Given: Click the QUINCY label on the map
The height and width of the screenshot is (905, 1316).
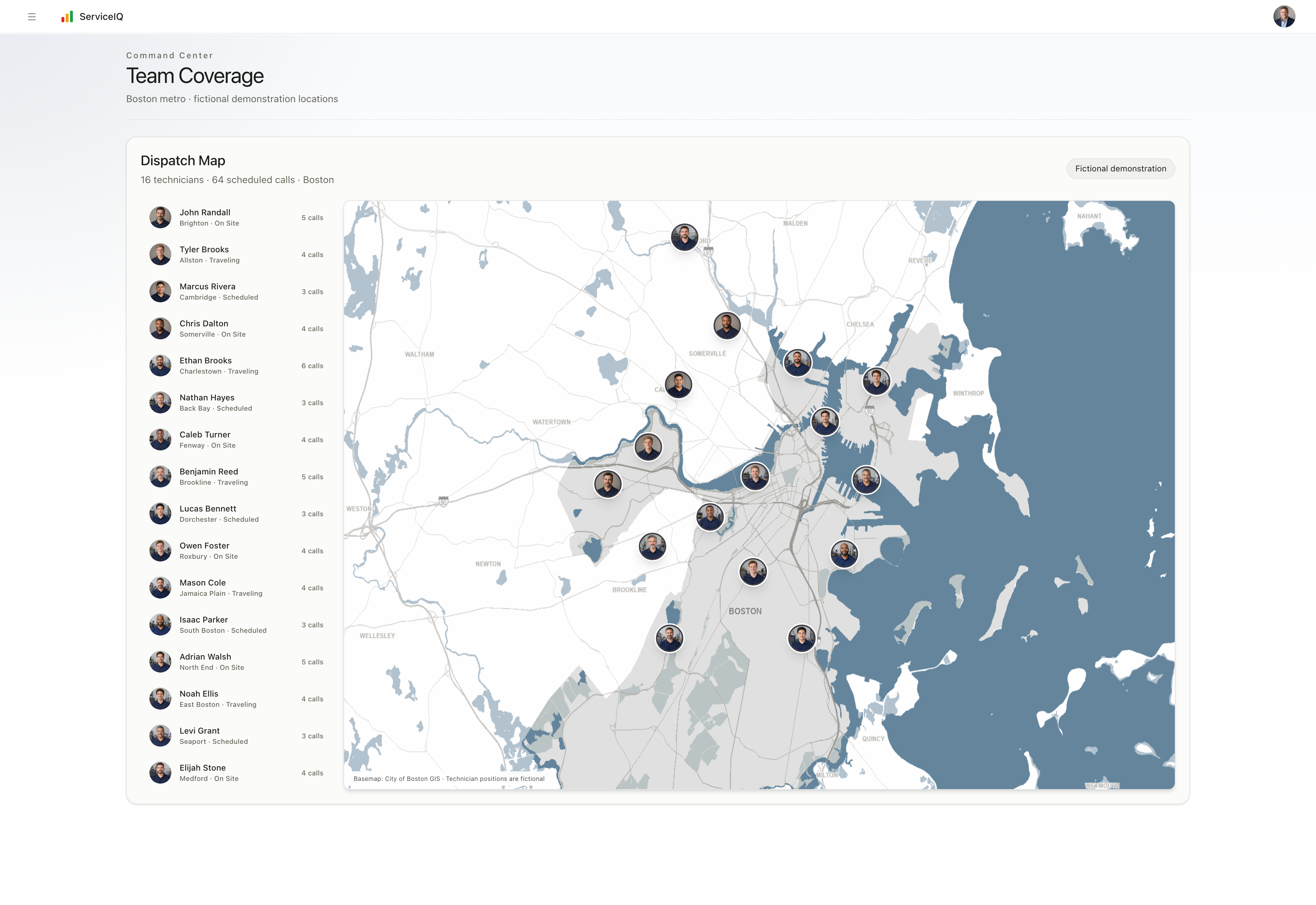Looking at the screenshot, I should pyautogui.click(x=873, y=739).
